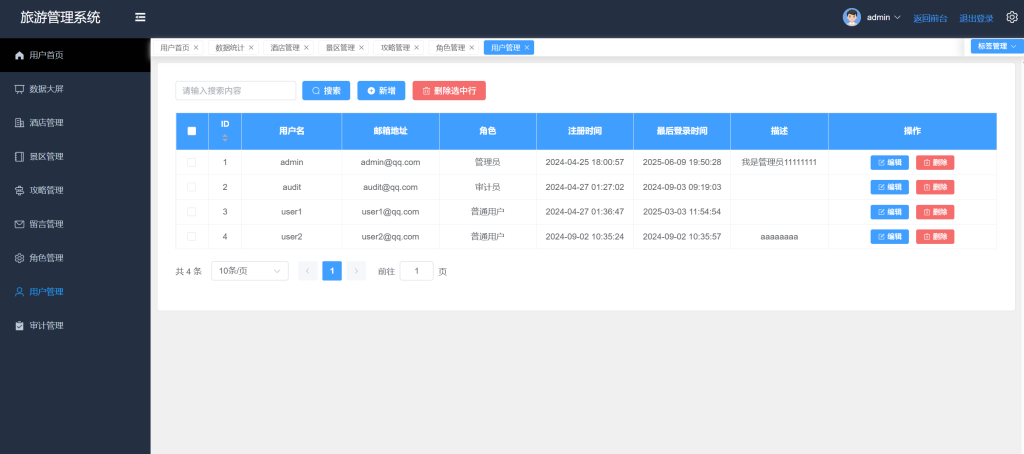Switch to the 用户首页 tab

(x=174, y=48)
